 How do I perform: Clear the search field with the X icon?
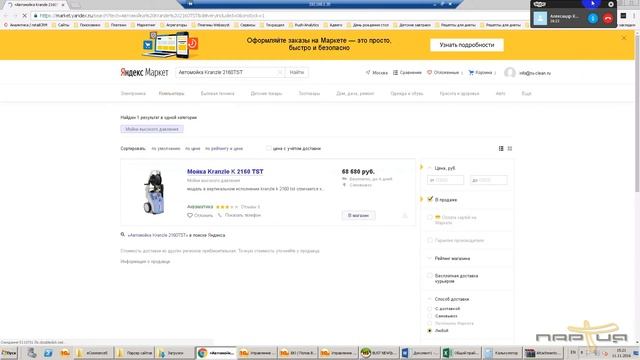coord(280,72)
